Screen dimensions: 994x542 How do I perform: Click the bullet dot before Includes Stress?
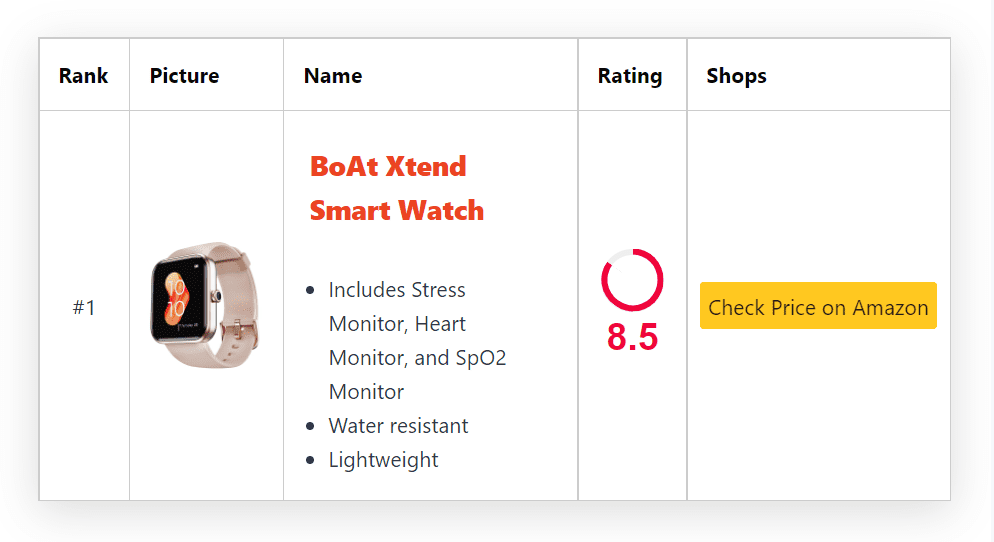coord(311,290)
